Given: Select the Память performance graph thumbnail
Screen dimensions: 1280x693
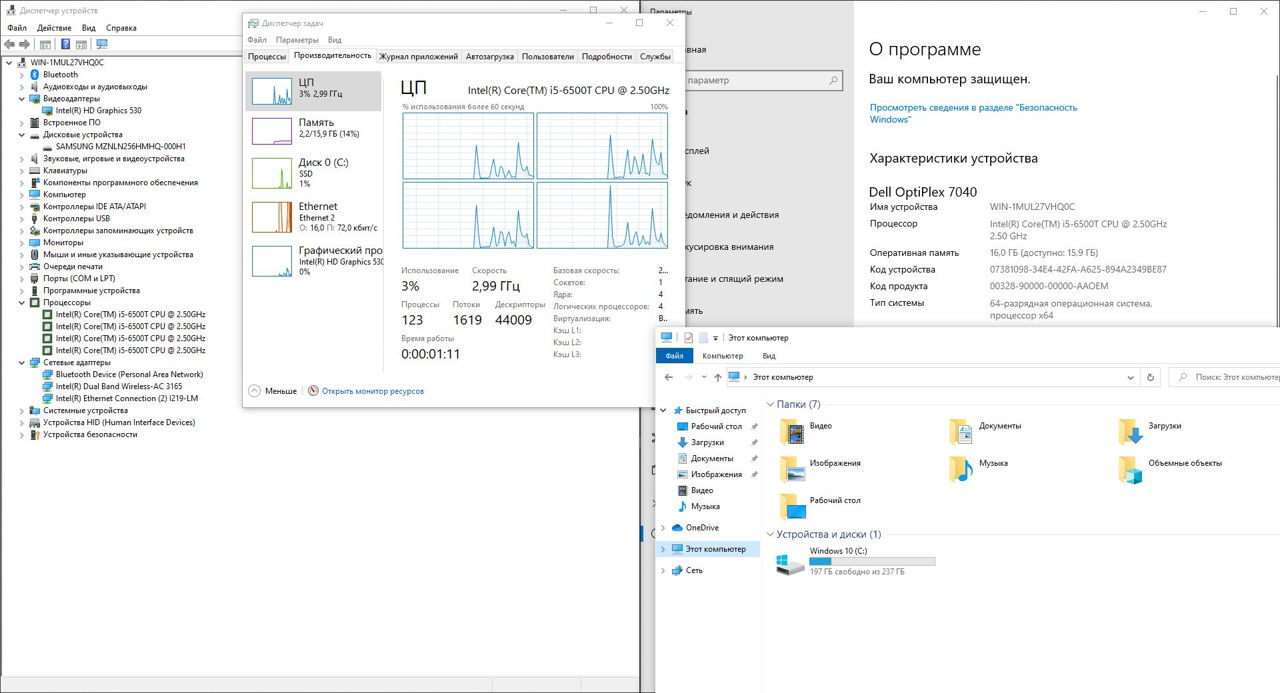Looking at the screenshot, I should [272, 131].
